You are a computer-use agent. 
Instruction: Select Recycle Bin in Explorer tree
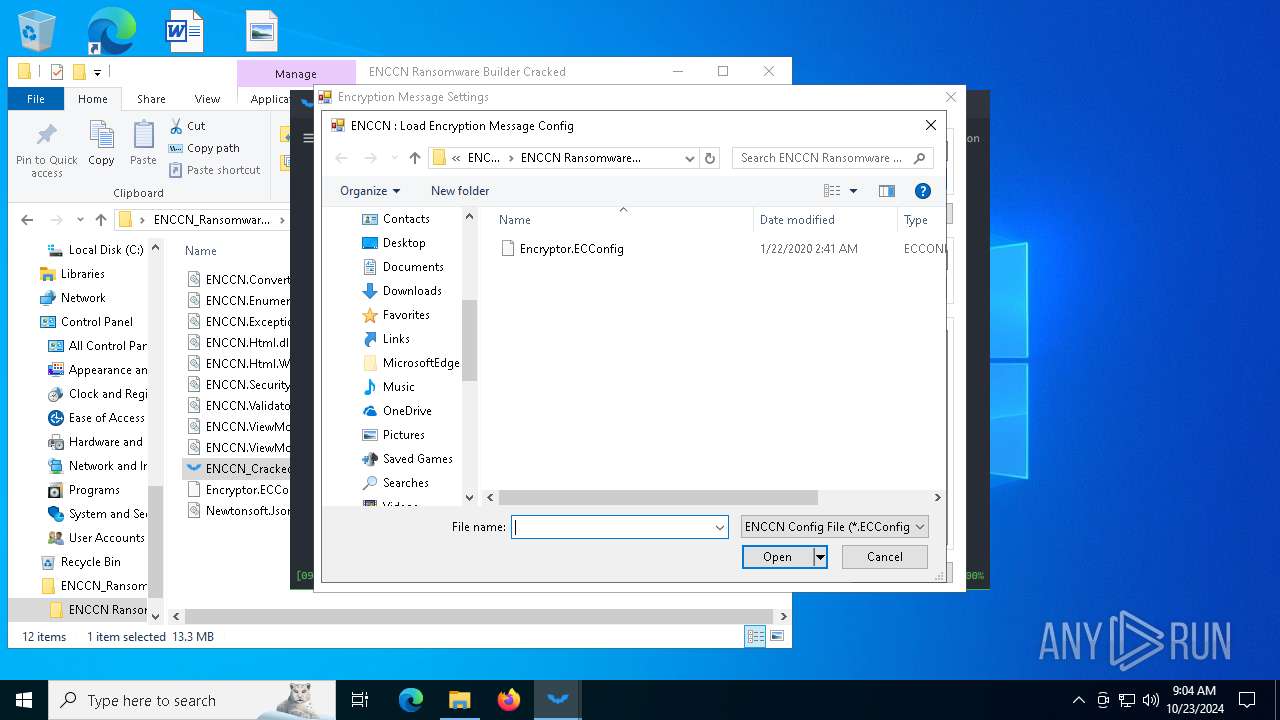coord(80,562)
